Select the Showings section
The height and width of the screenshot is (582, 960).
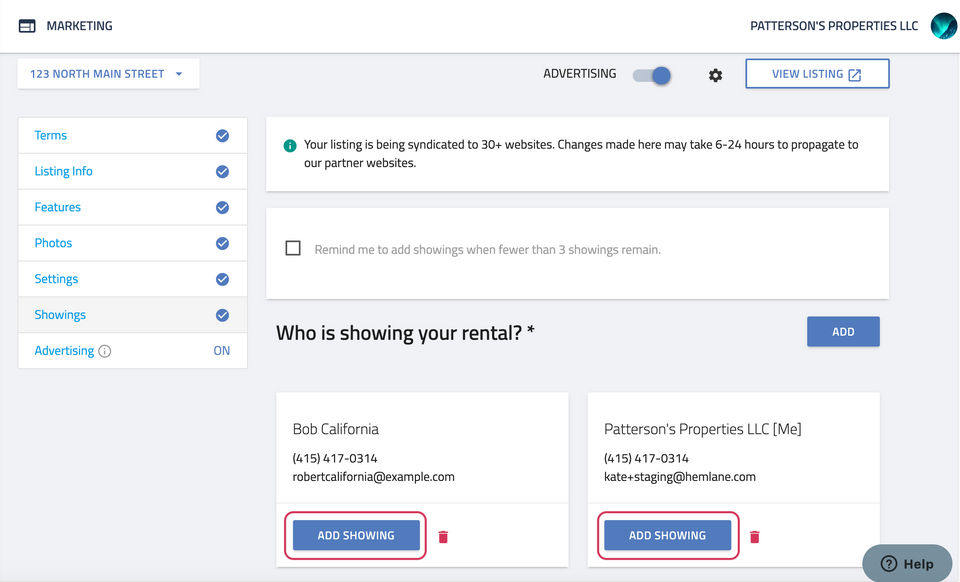pyautogui.click(x=133, y=315)
